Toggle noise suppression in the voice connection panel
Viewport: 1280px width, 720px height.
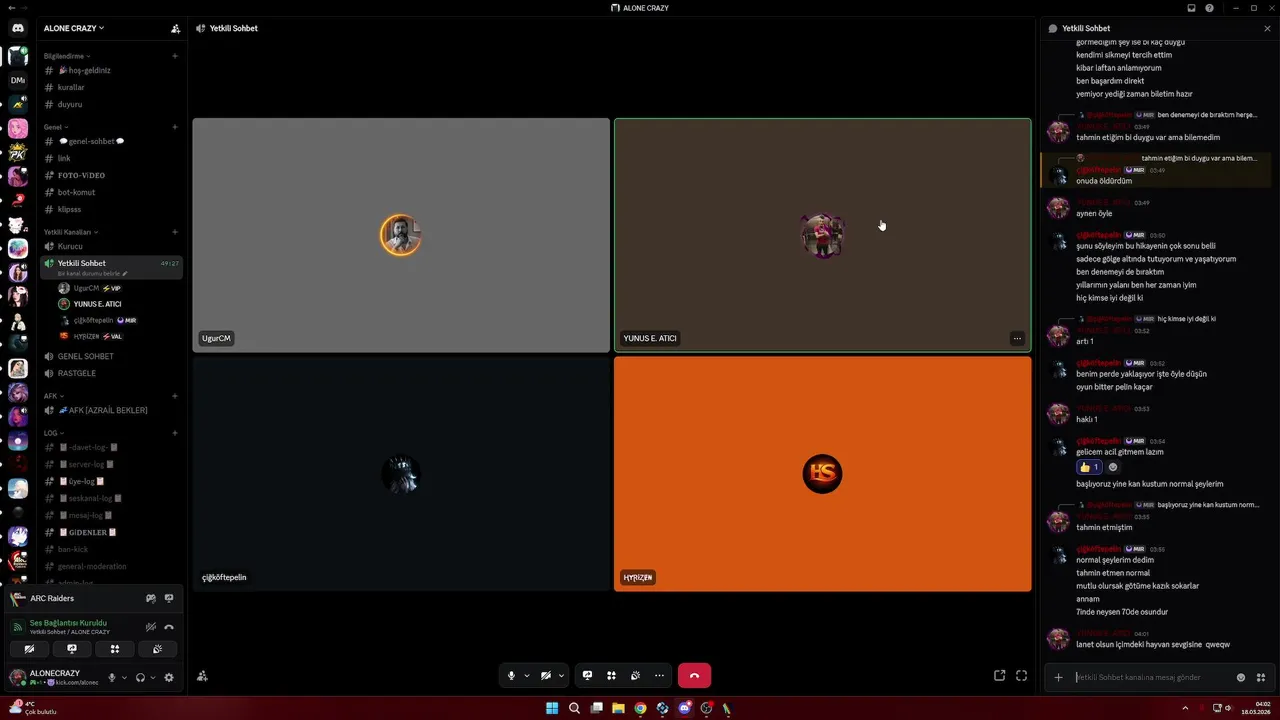(151, 627)
